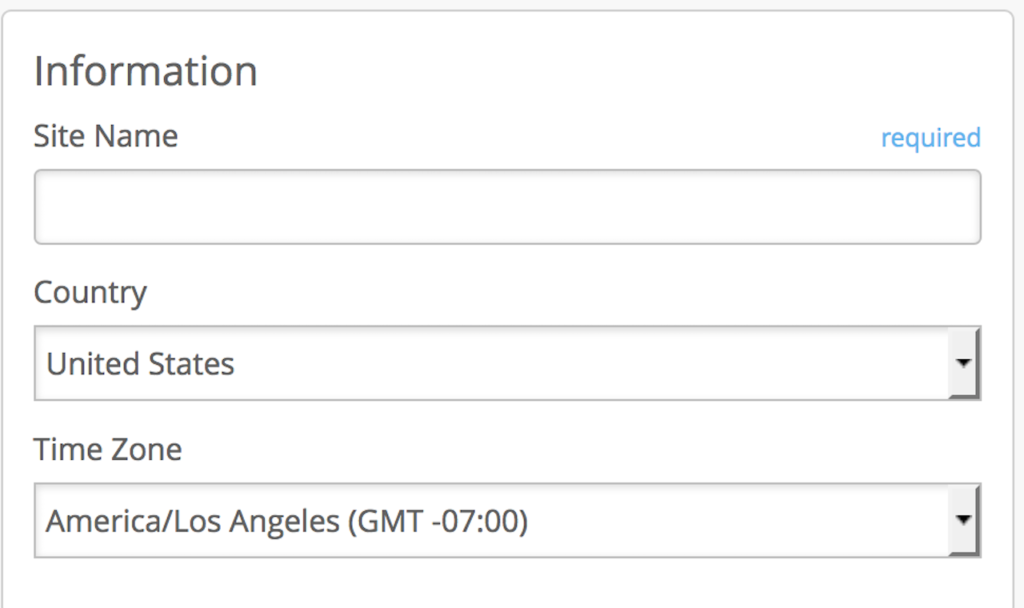The image size is (1024, 608).
Task: Click the Country dropdown arrow button
Action: pos(963,363)
